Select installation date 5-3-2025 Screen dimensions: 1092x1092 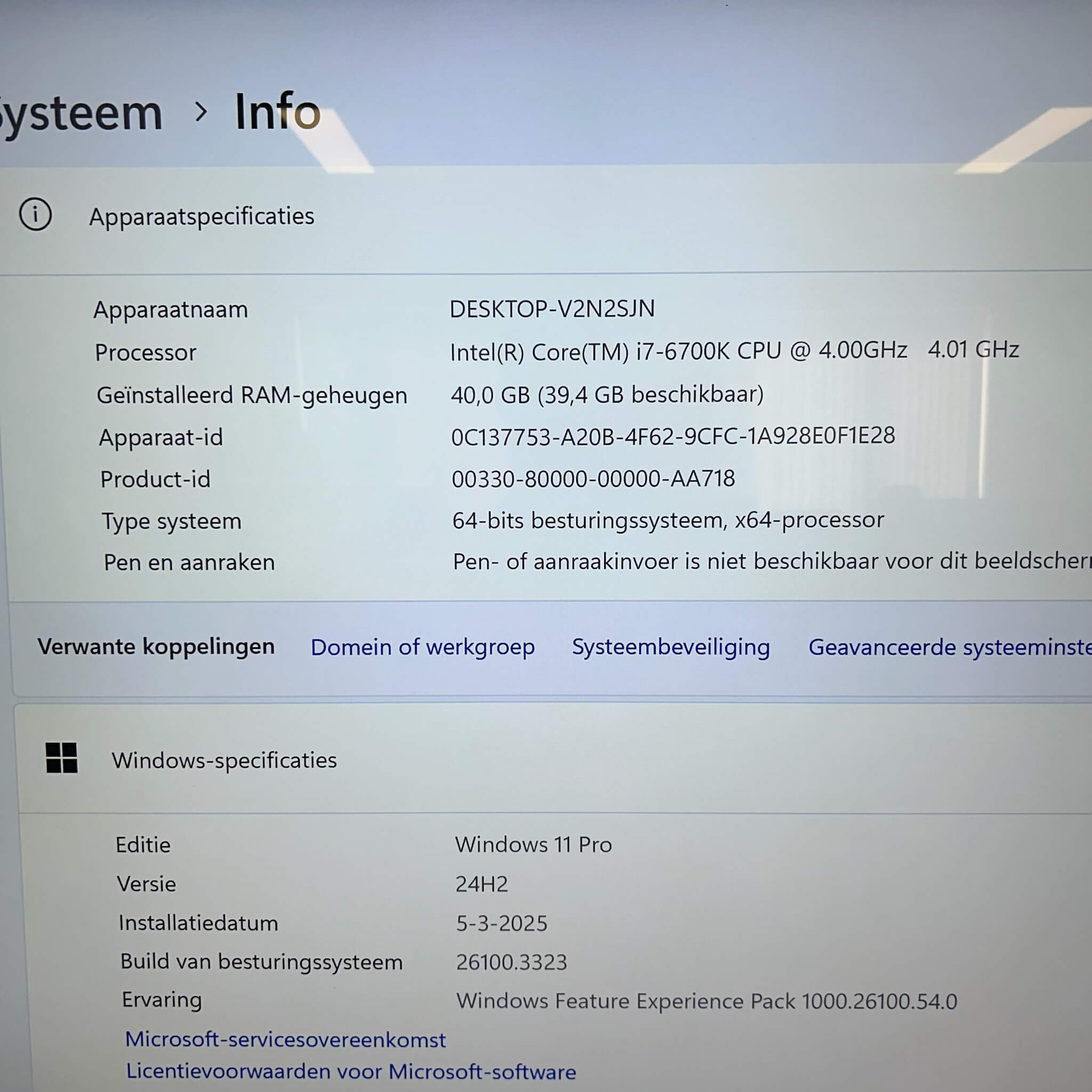502,924
